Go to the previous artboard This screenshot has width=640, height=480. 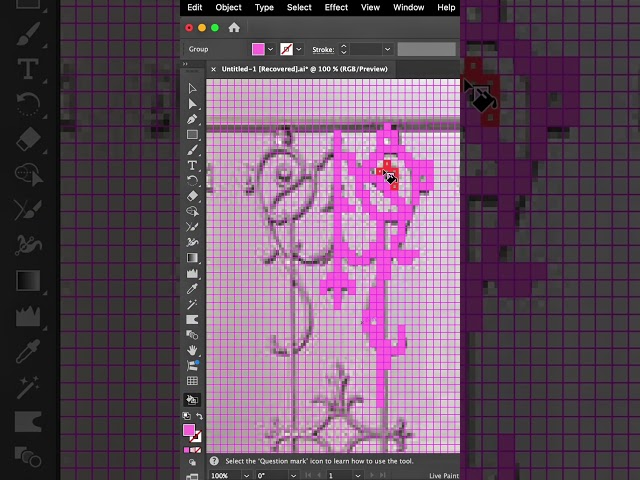tap(319, 476)
